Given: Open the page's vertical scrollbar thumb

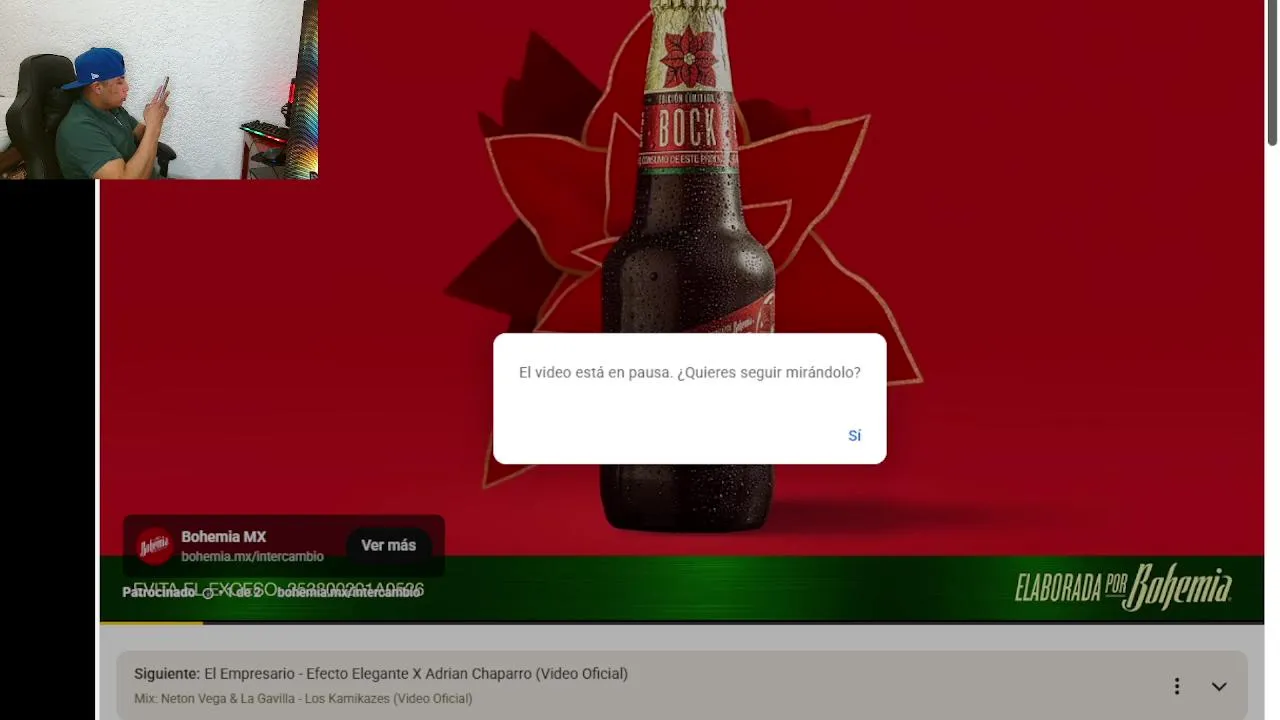Looking at the screenshot, I should (1272, 73).
